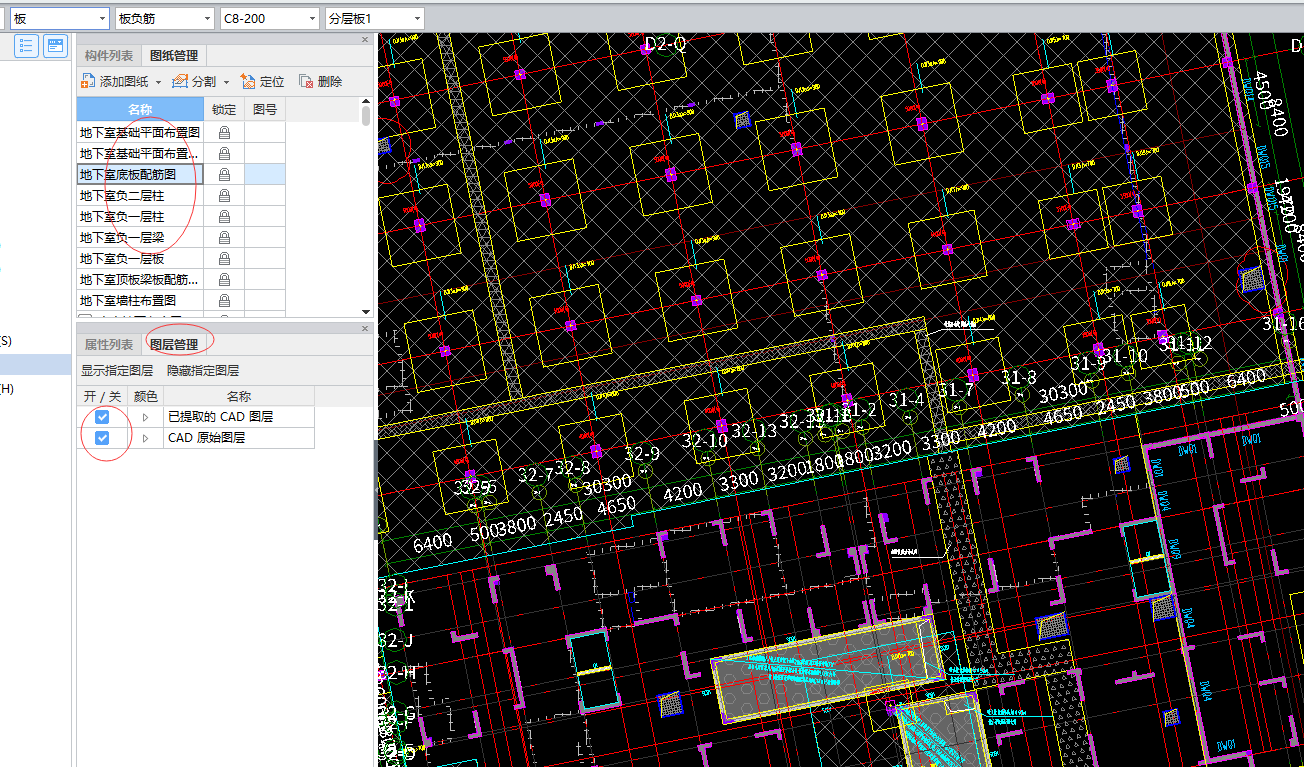Close the drawing management panel

click(x=365, y=40)
